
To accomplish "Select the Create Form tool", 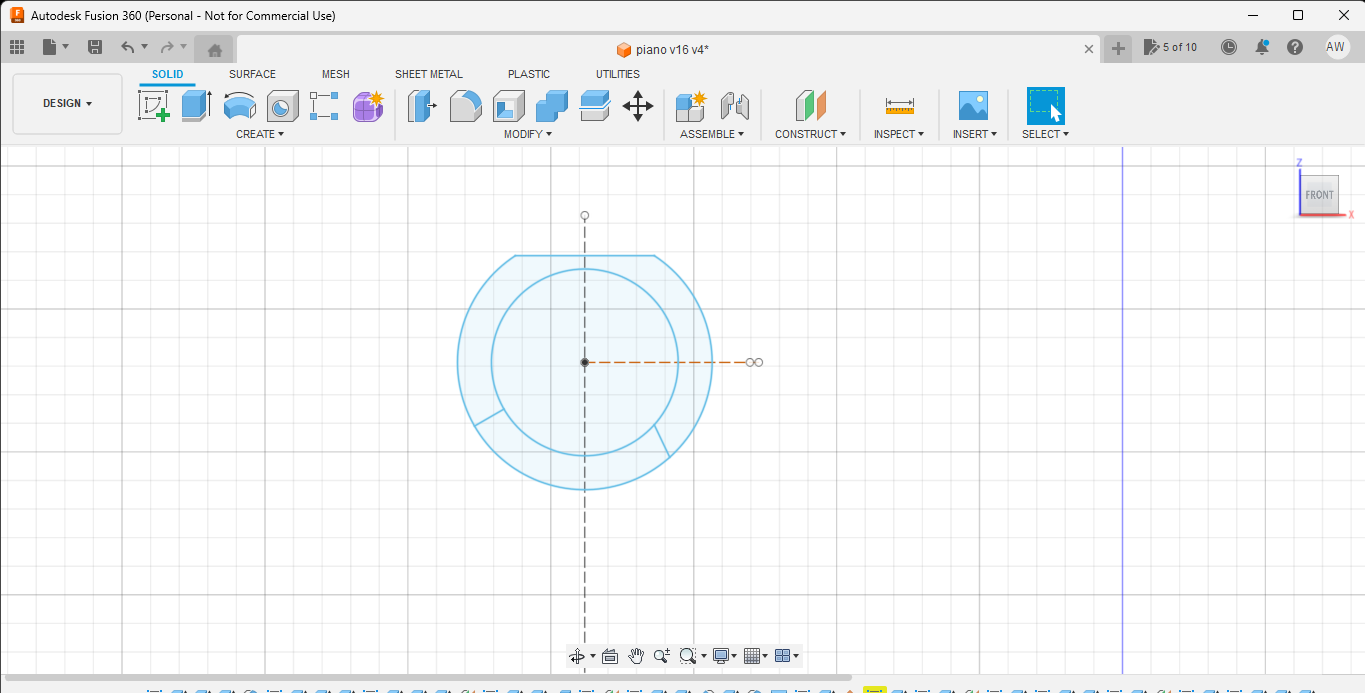I will pyautogui.click(x=368, y=105).
